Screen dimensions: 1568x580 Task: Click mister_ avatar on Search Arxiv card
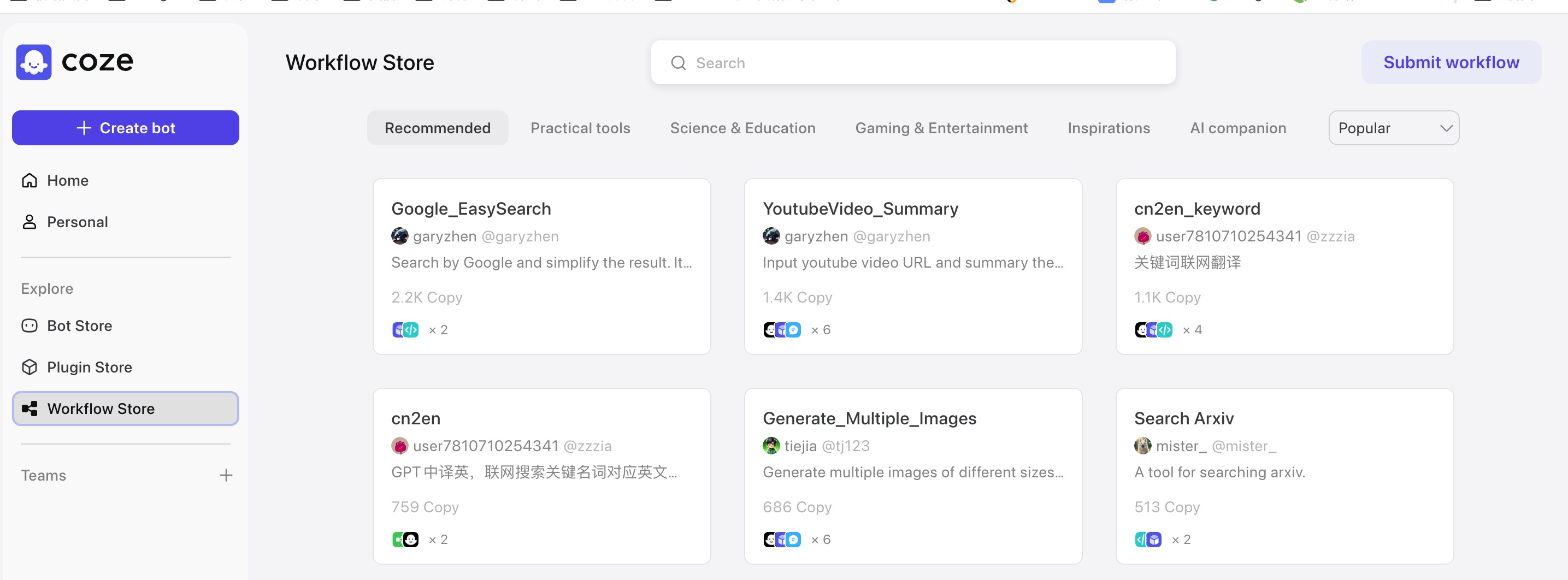pos(1142,446)
